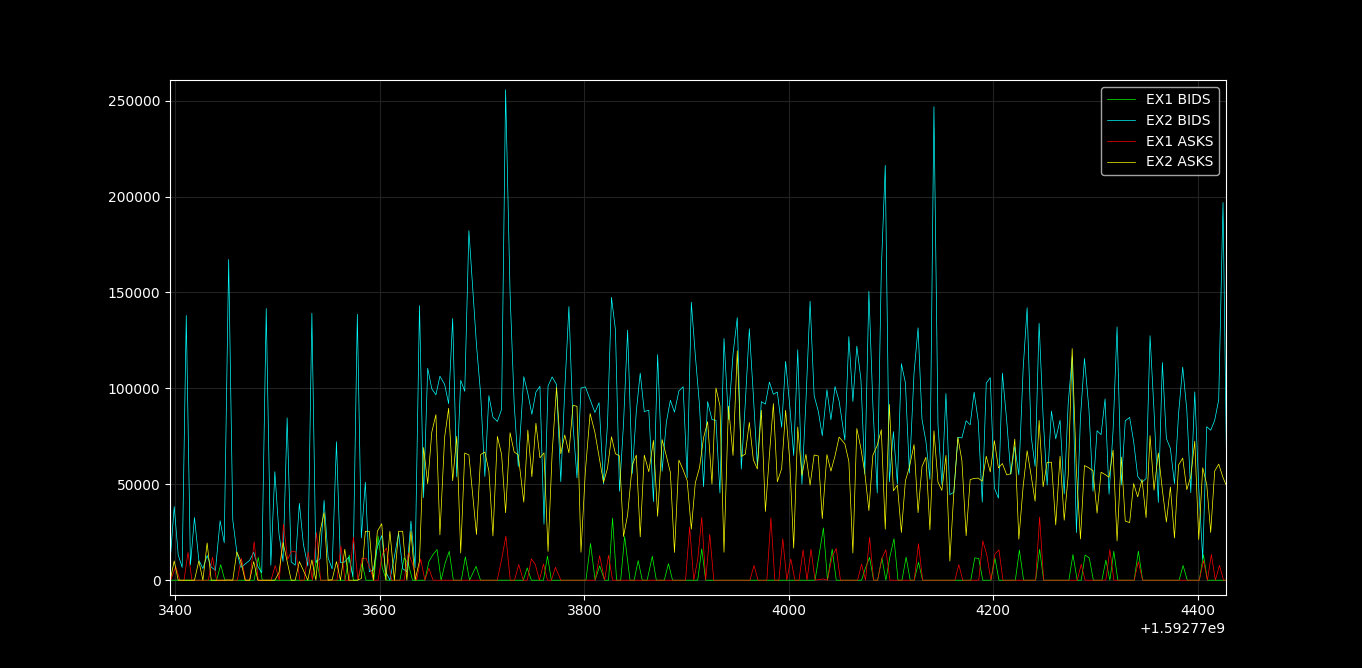The image size is (1362, 668).
Task: Click the EX2 BIDS legend label
Action: 1177,121
